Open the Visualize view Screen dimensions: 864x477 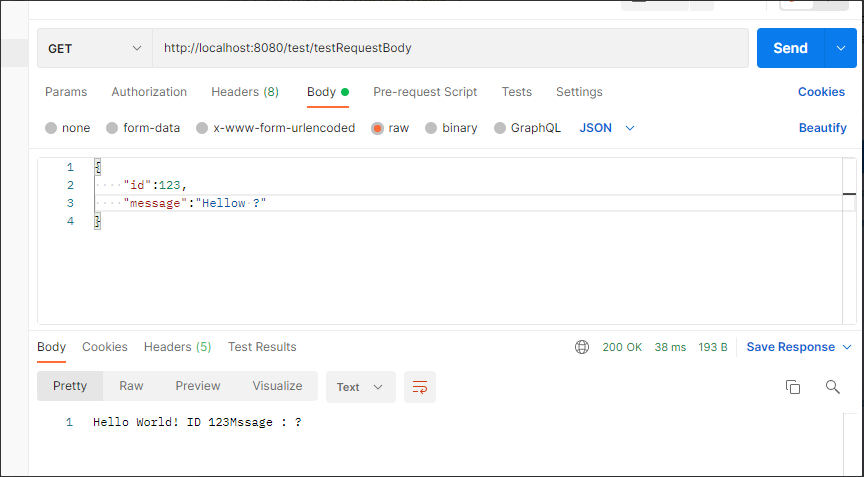277,386
